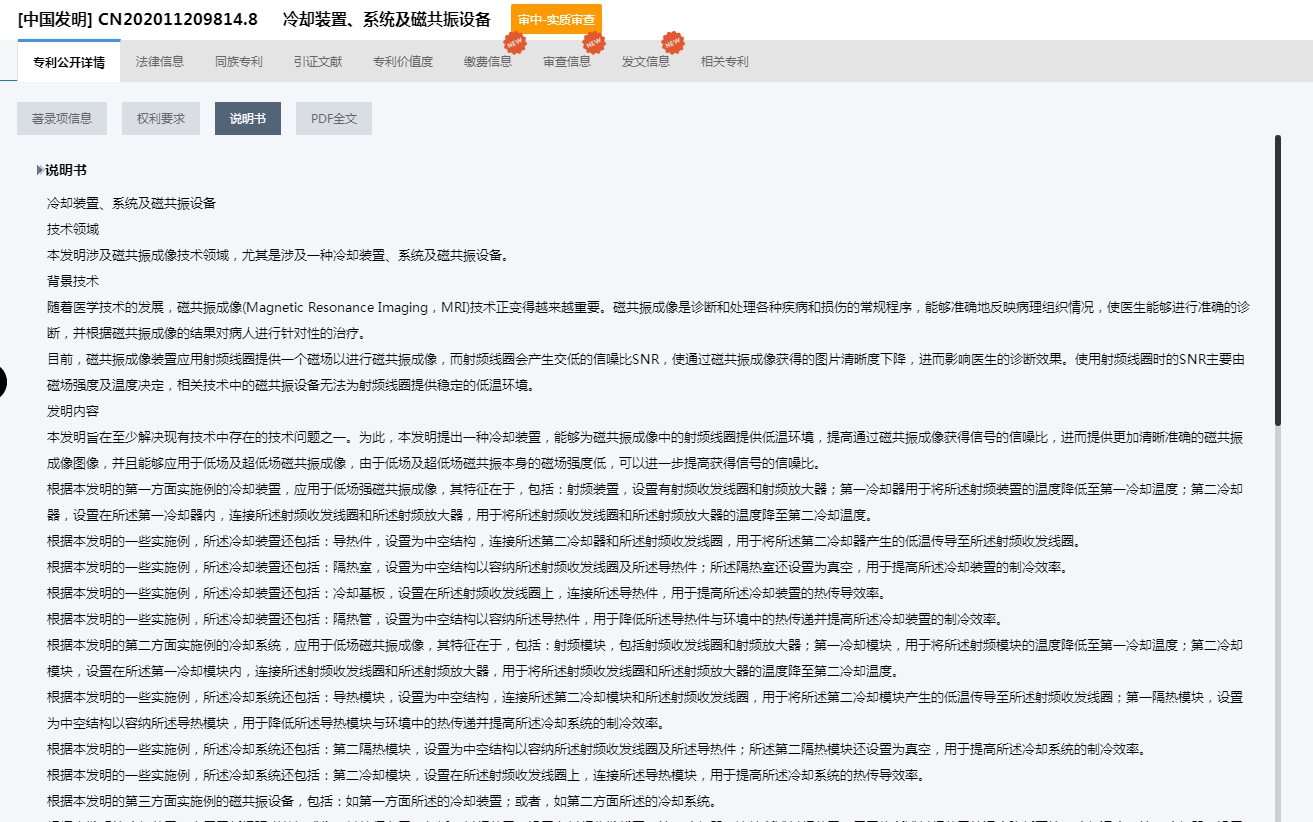The height and width of the screenshot is (822, 1313).
Task: Collapse the 说明书 section triangle
Action: [x=40, y=170]
